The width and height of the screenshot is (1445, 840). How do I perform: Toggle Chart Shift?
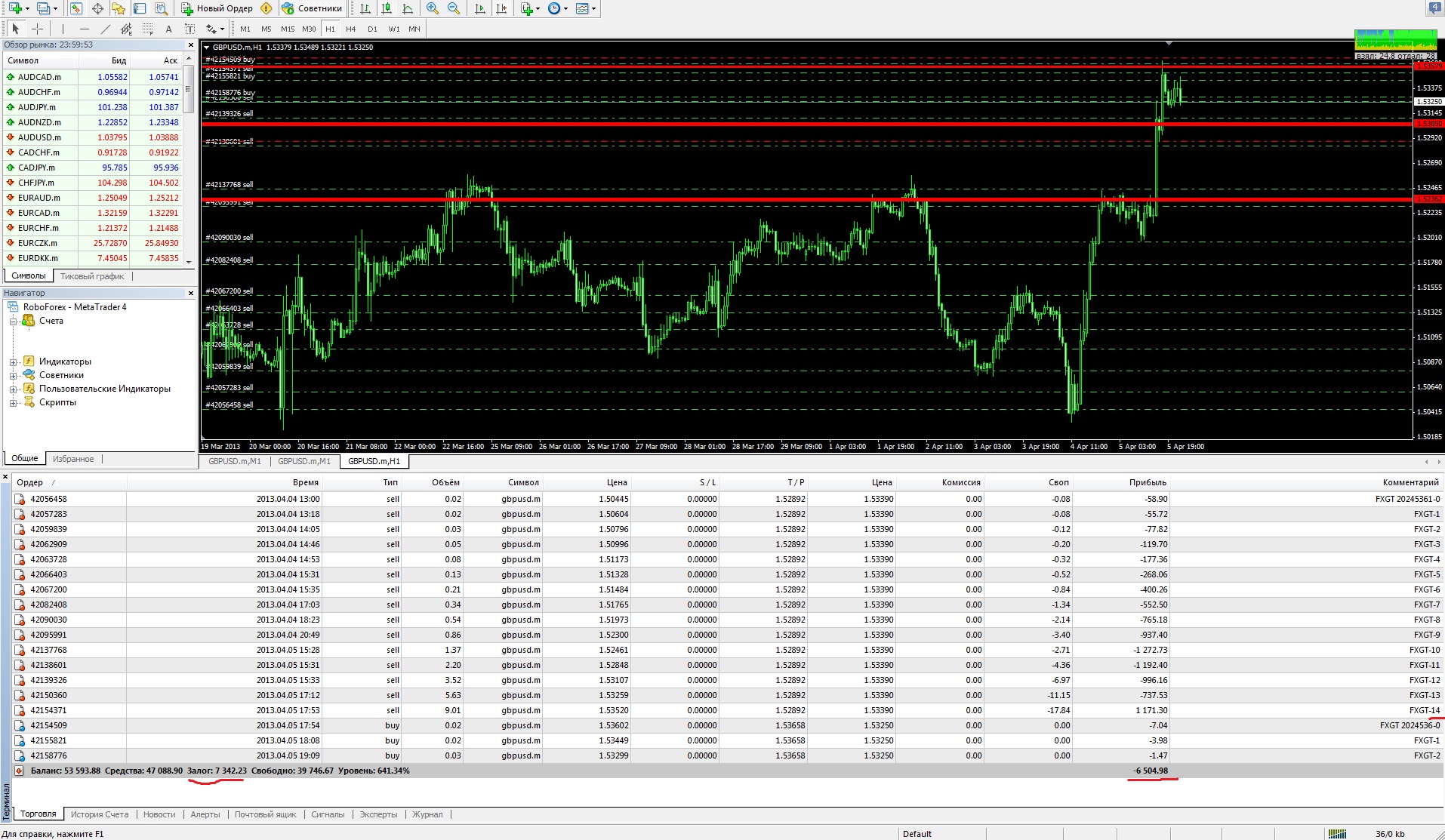tap(501, 8)
